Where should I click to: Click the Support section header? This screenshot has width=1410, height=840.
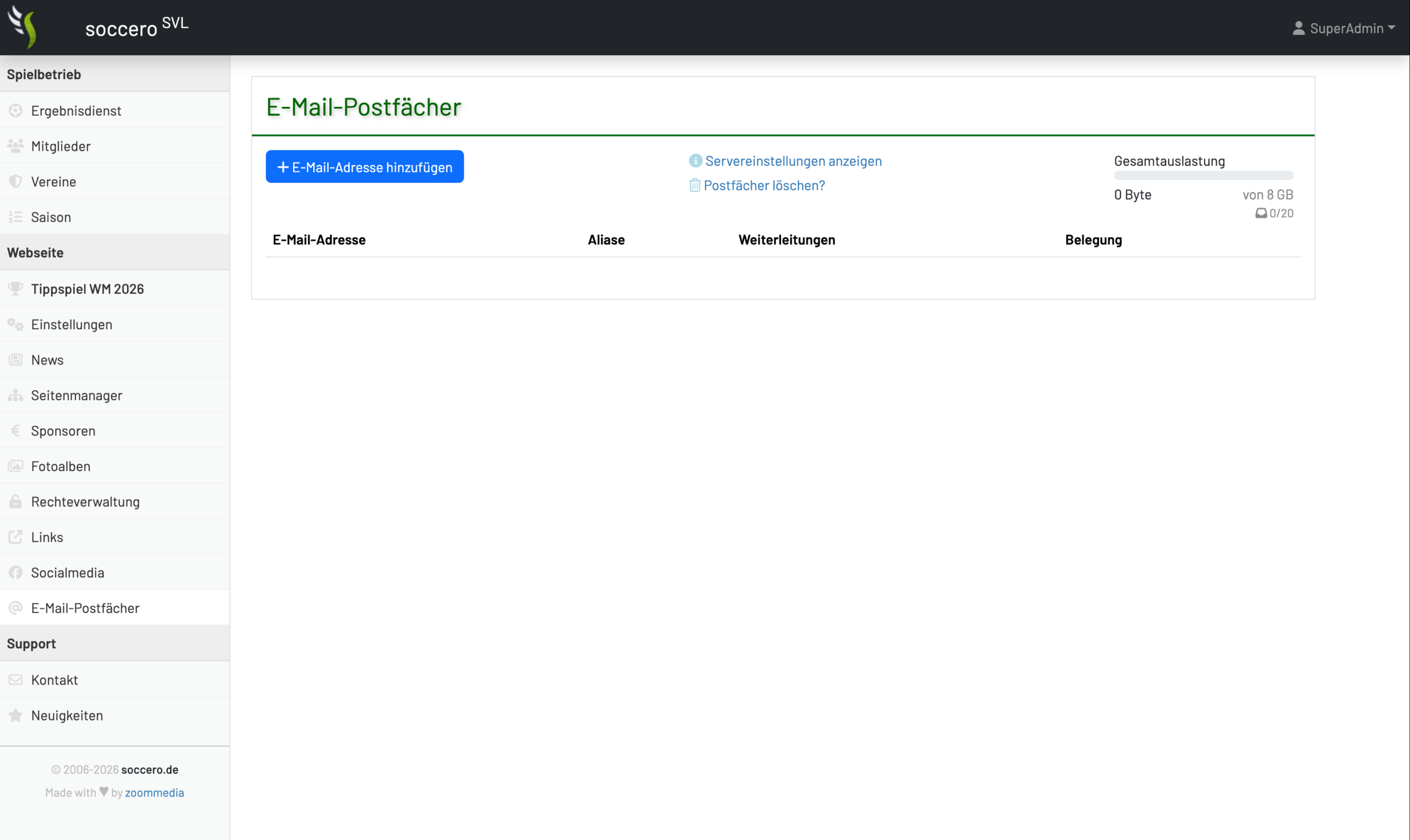tap(115, 643)
